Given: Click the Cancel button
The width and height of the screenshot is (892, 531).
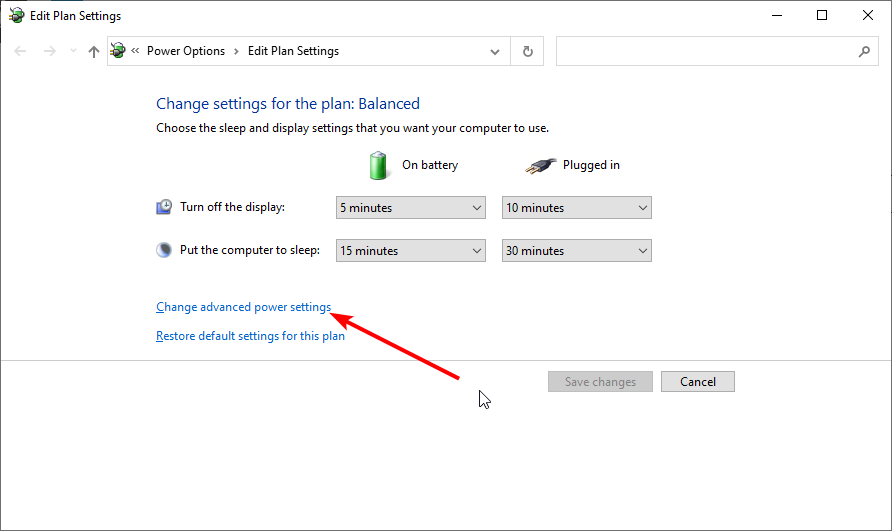Looking at the screenshot, I should click(697, 381).
